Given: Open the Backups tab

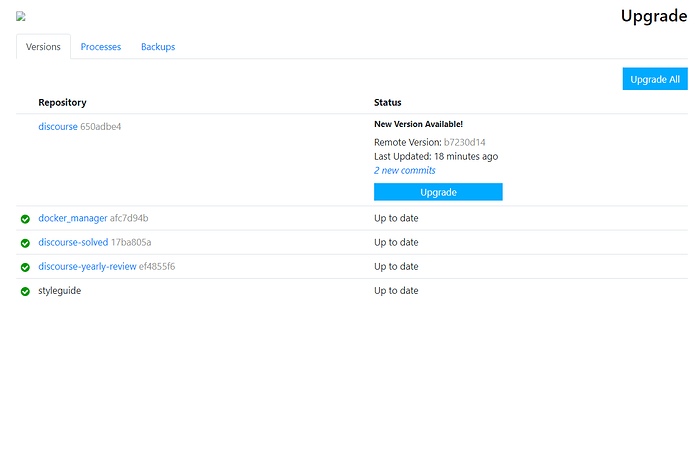Looking at the screenshot, I should click(x=158, y=47).
